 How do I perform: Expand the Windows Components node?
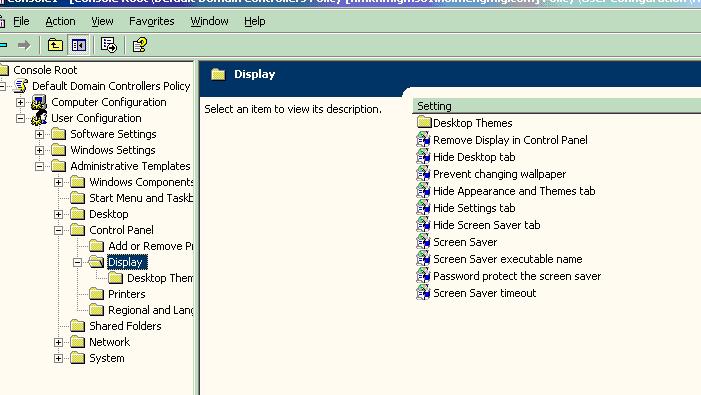59,182
